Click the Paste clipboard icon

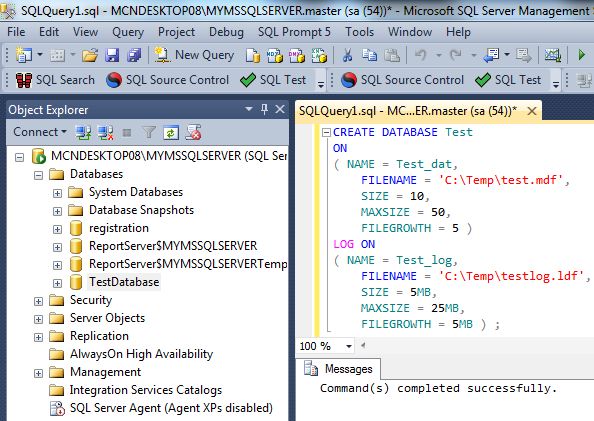392,55
